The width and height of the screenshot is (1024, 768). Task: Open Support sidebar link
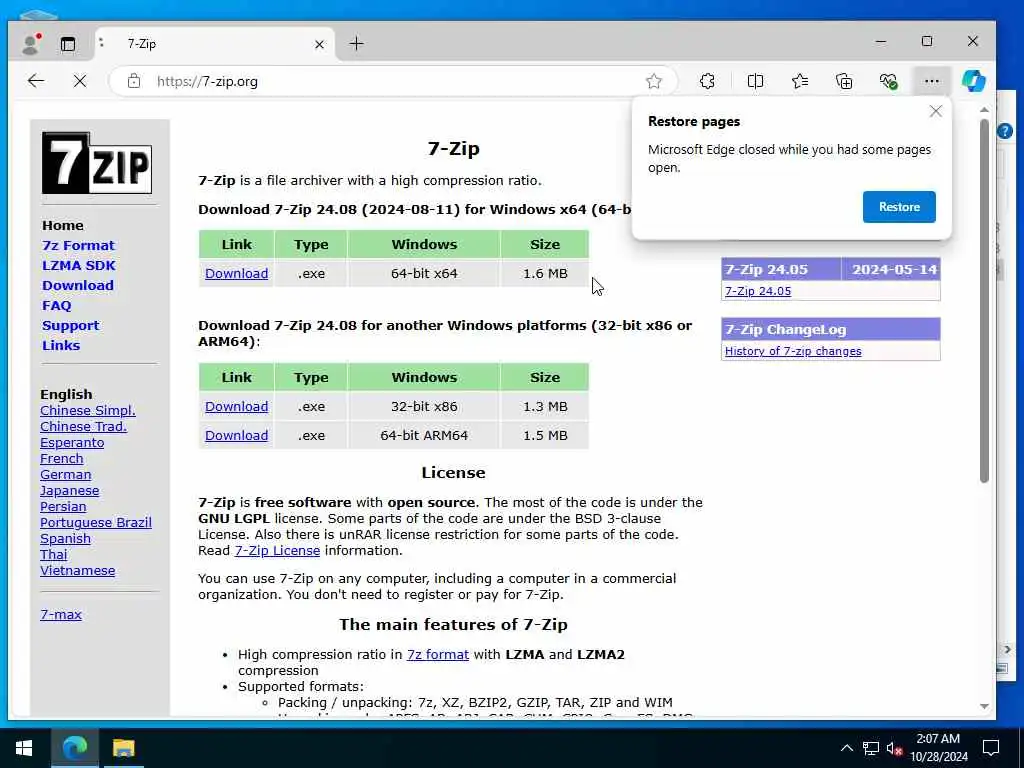pyautogui.click(x=71, y=325)
